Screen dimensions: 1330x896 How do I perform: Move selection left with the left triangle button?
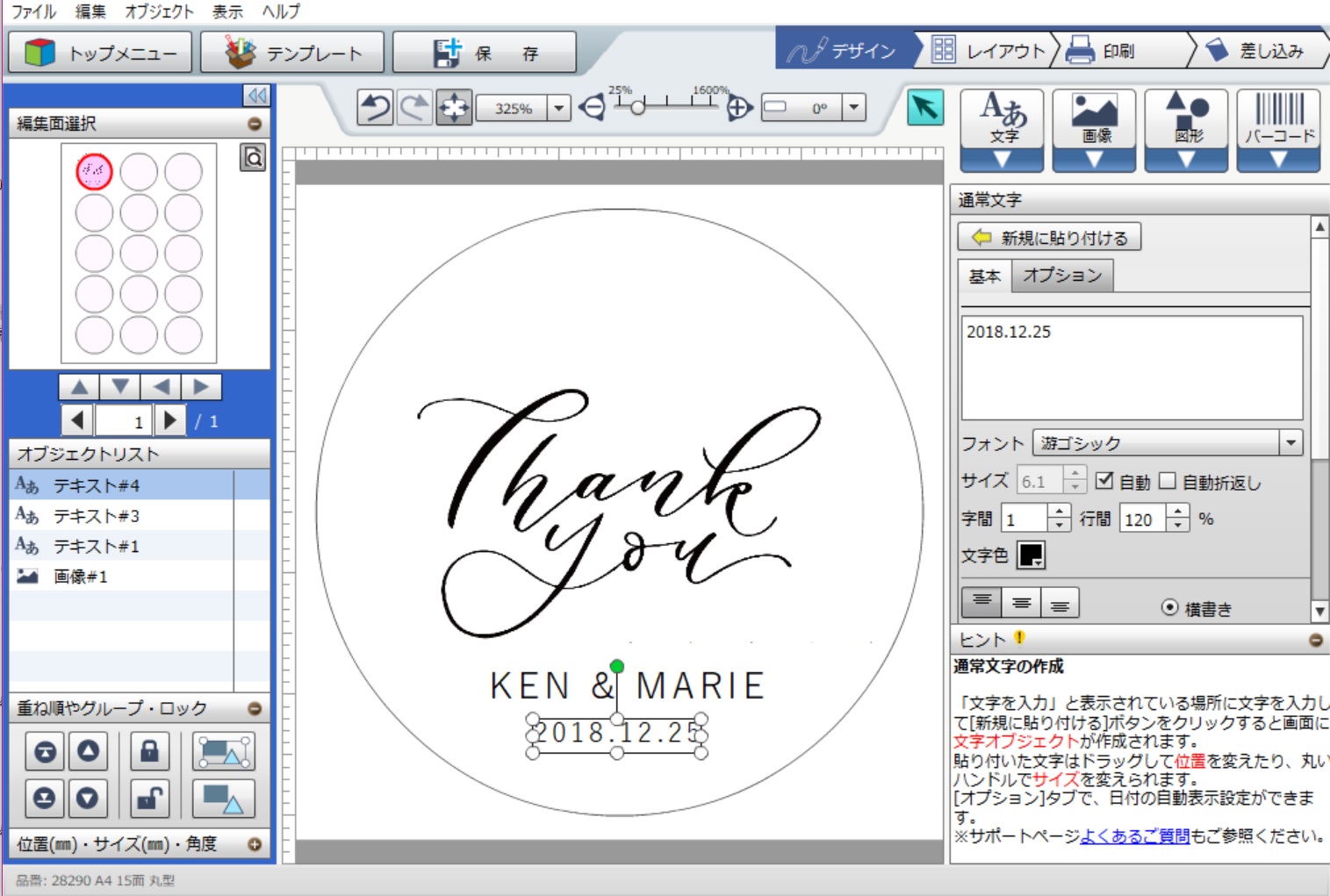click(x=161, y=387)
